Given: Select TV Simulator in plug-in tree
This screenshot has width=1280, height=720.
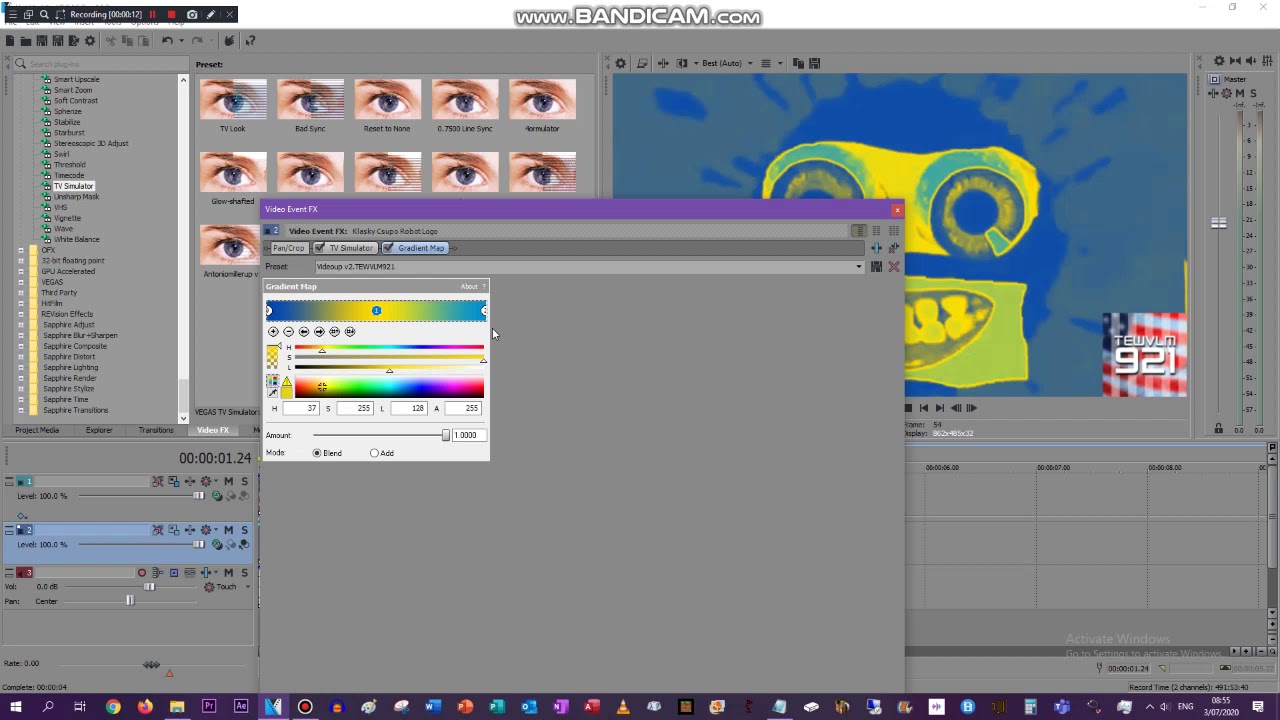Looking at the screenshot, I should (73, 186).
